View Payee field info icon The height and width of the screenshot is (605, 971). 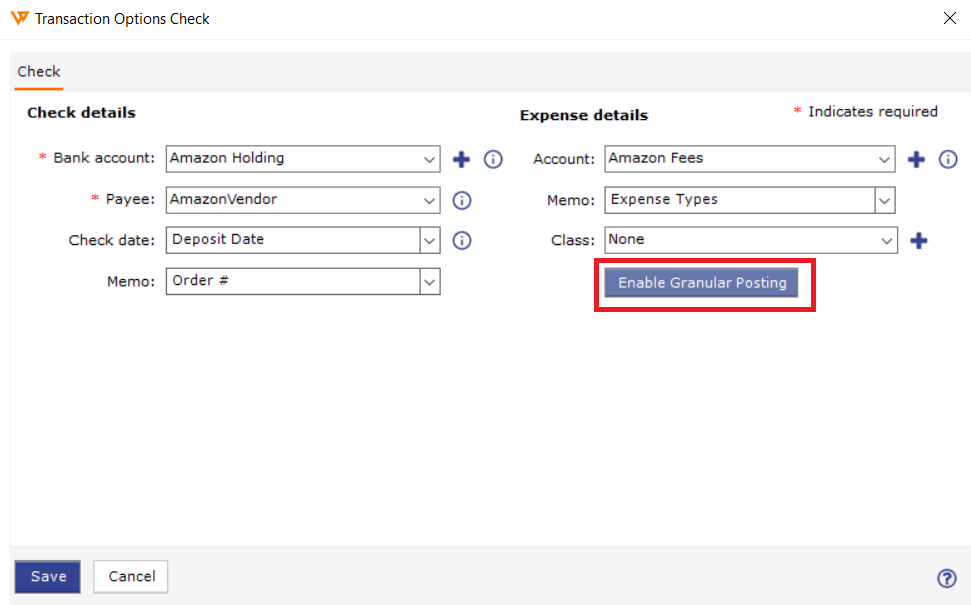[462, 200]
